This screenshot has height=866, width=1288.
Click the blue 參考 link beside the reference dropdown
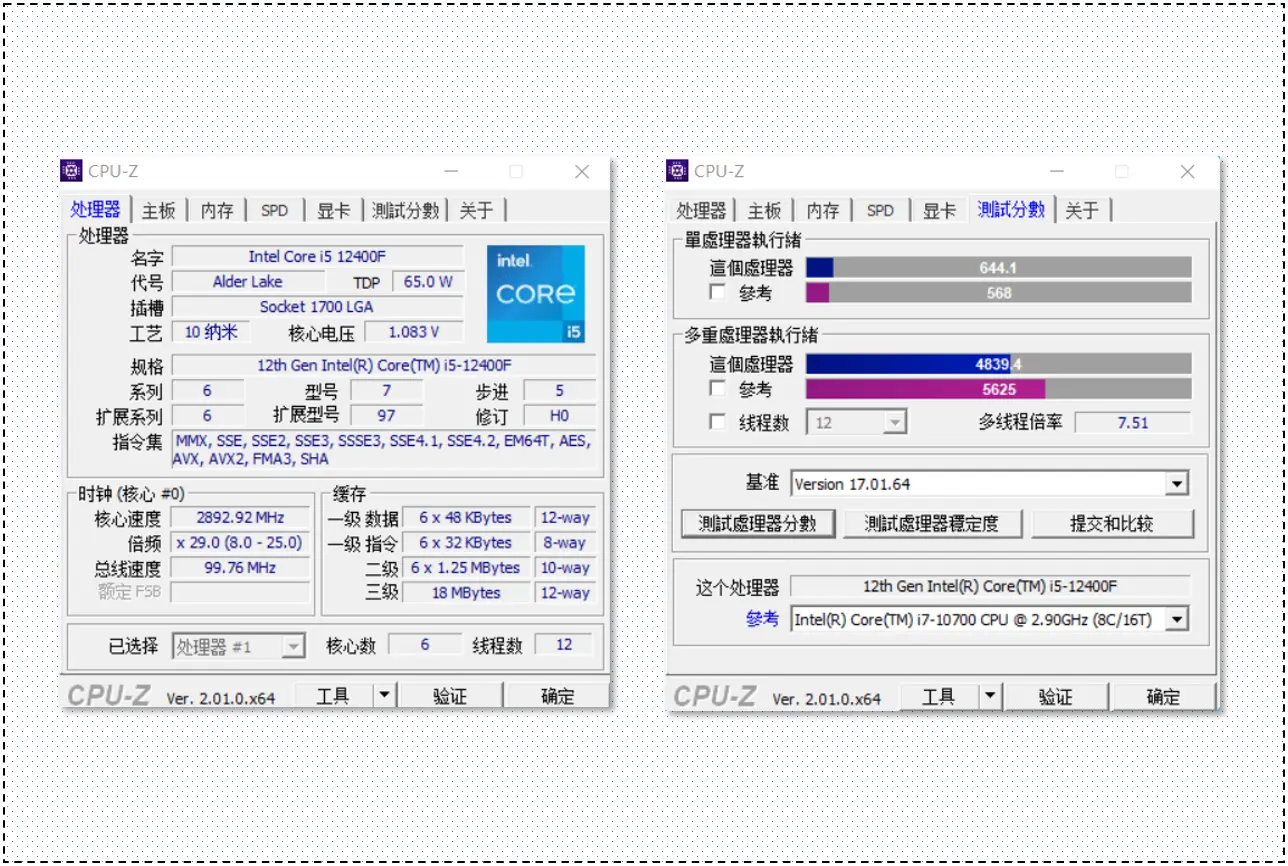pos(762,620)
